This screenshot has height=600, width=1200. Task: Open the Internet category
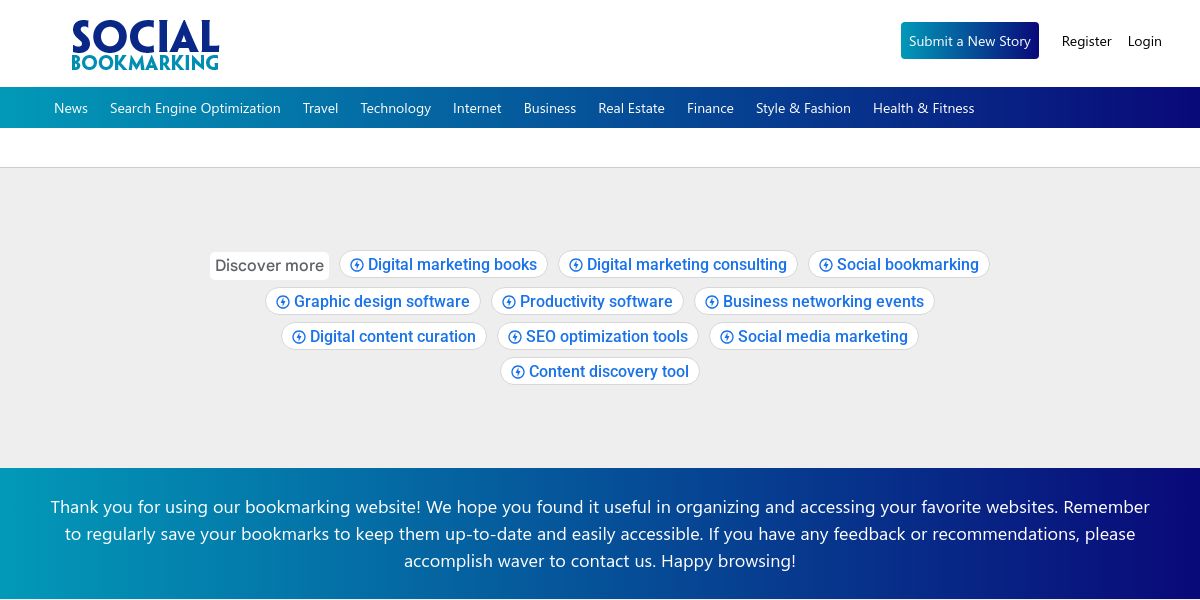click(x=477, y=108)
